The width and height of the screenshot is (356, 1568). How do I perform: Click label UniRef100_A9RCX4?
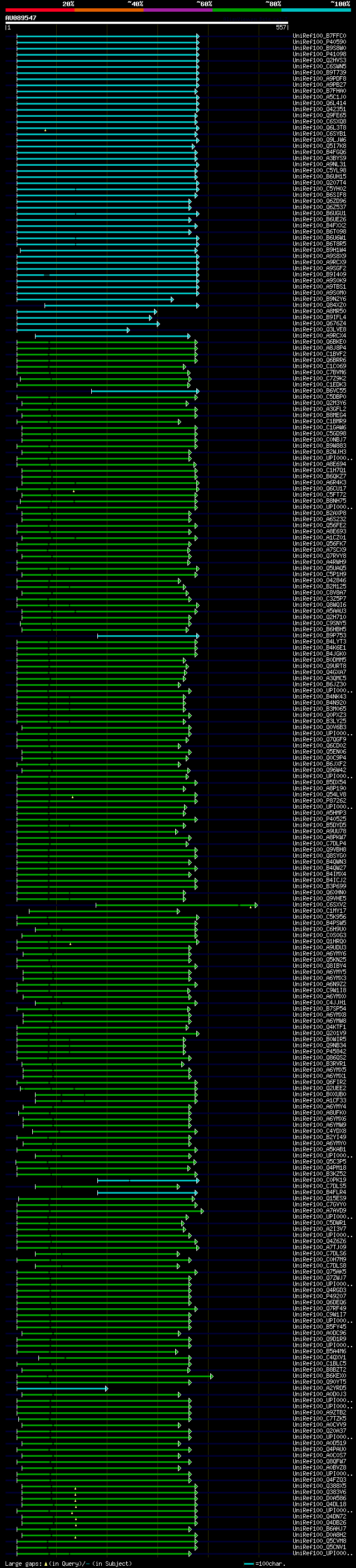[319, 336]
